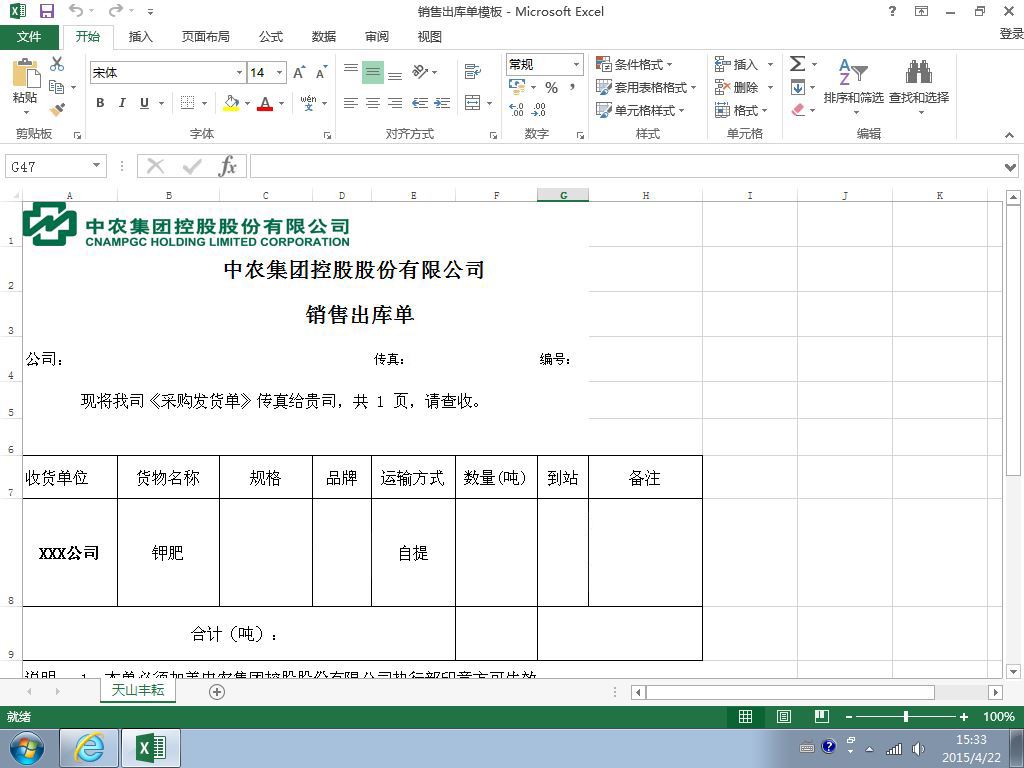The height and width of the screenshot is (768, 1024).
Task: Expand Format as Table menu
Action: pos(645,87)
